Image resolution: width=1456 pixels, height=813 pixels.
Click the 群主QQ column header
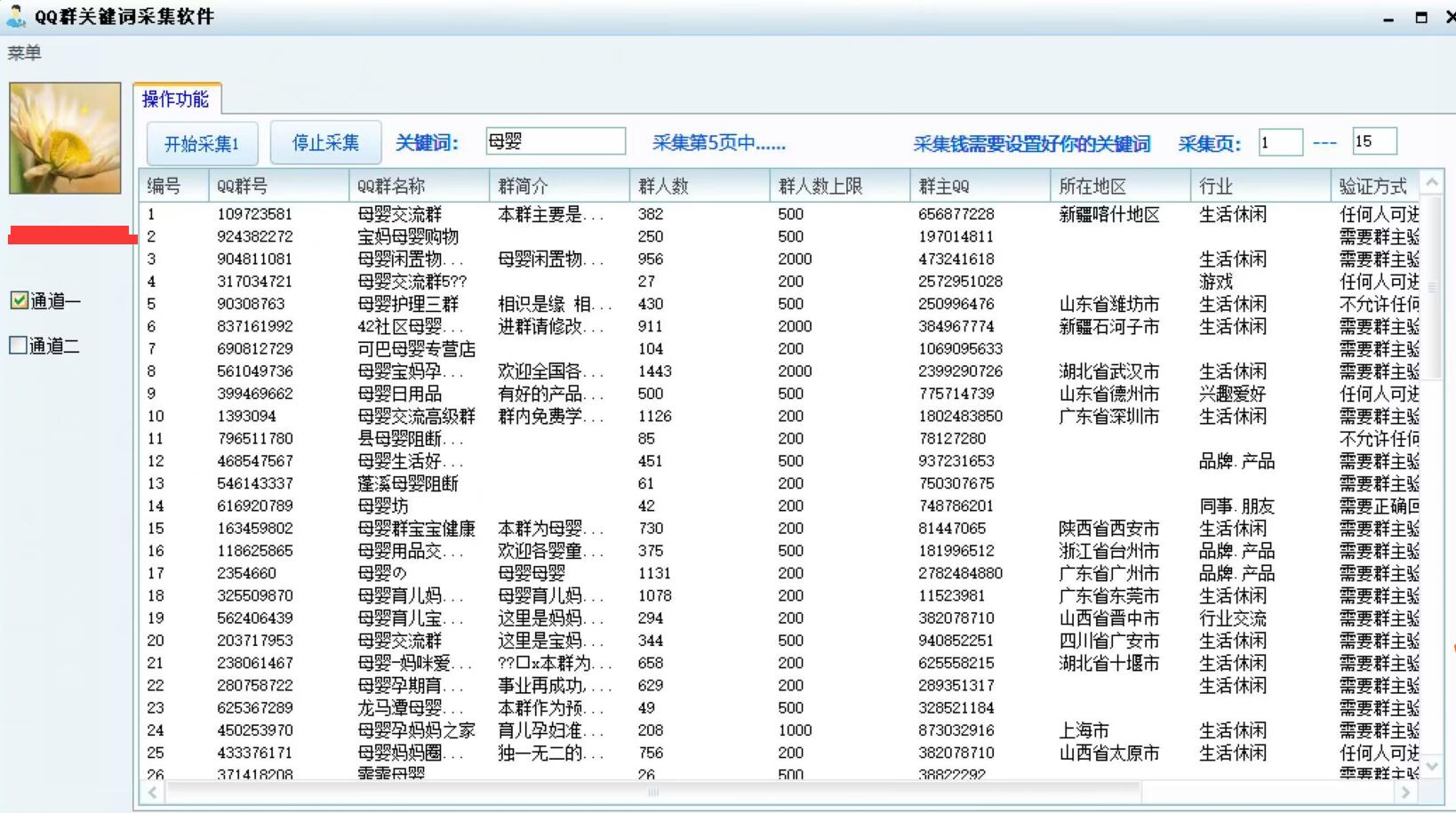coord(980,186)
